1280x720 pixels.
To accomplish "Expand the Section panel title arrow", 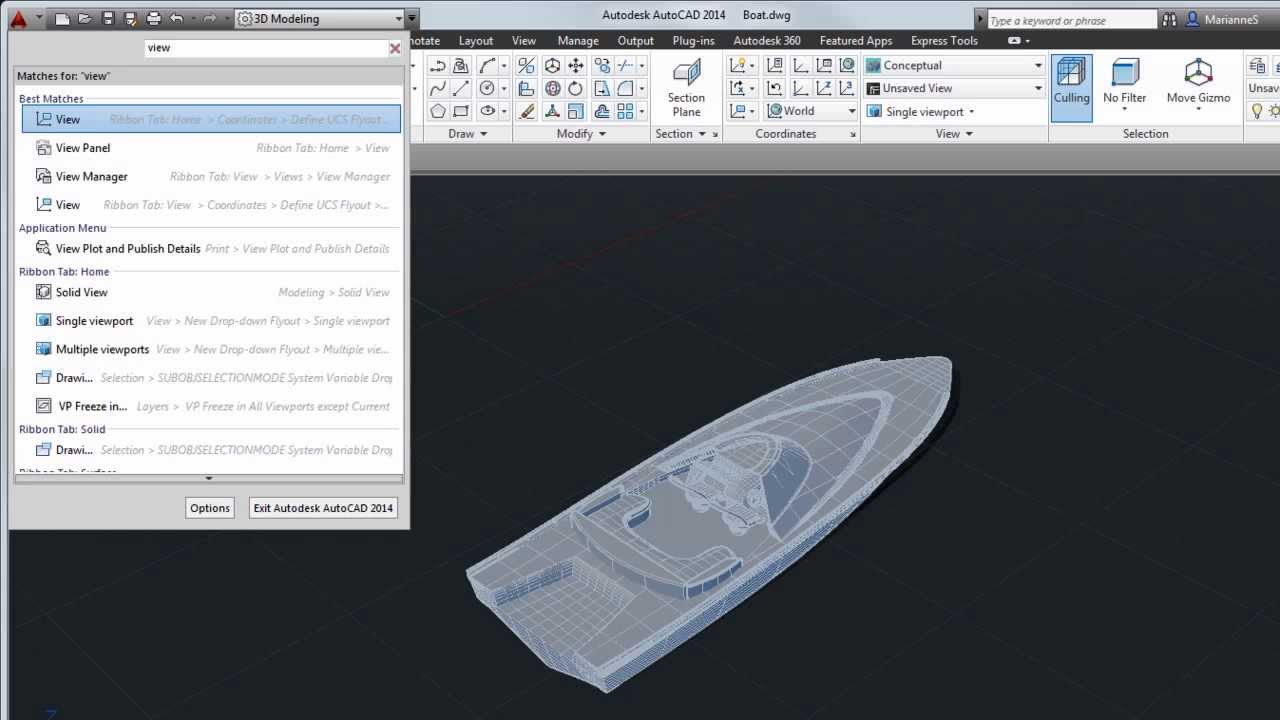I will click(702, 134).
